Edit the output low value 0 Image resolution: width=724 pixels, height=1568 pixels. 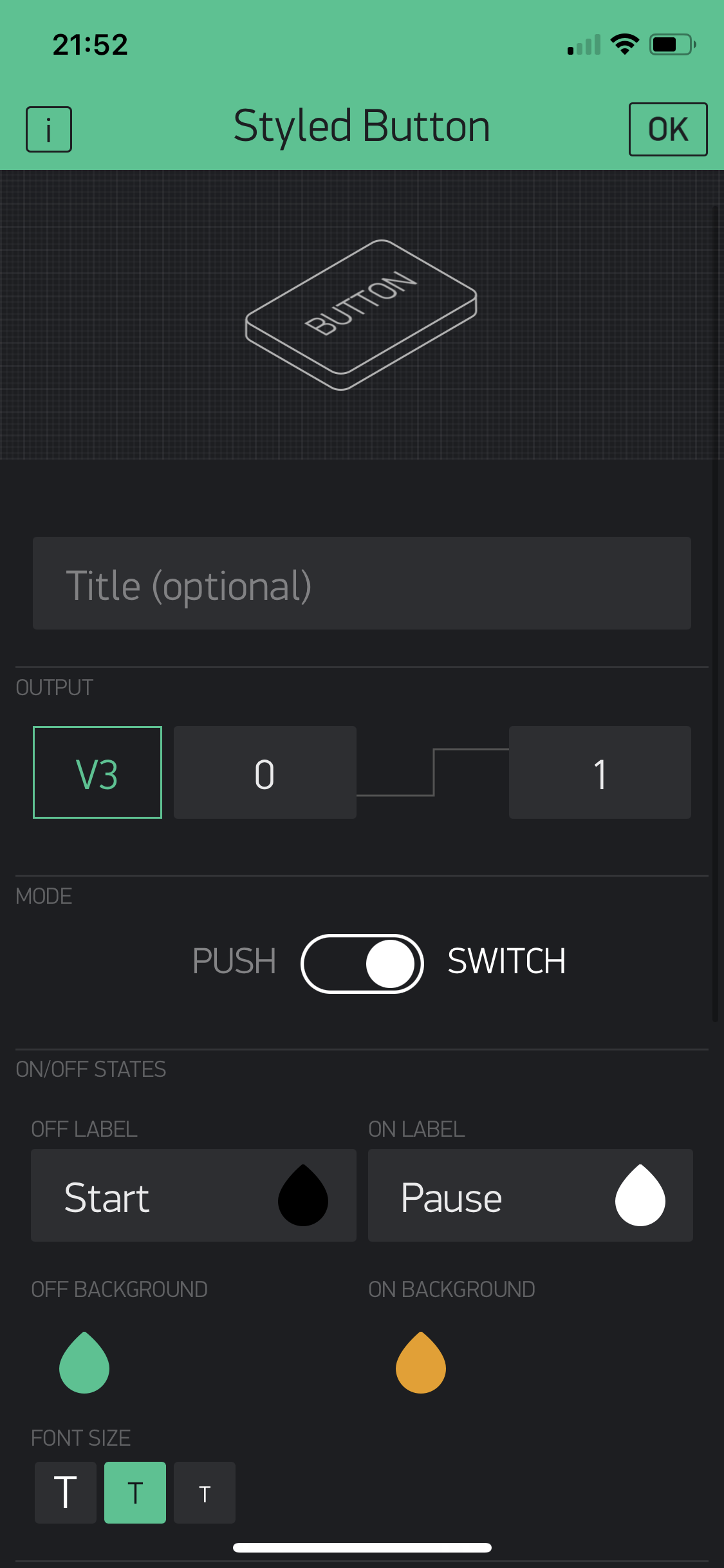pos(265,772)
